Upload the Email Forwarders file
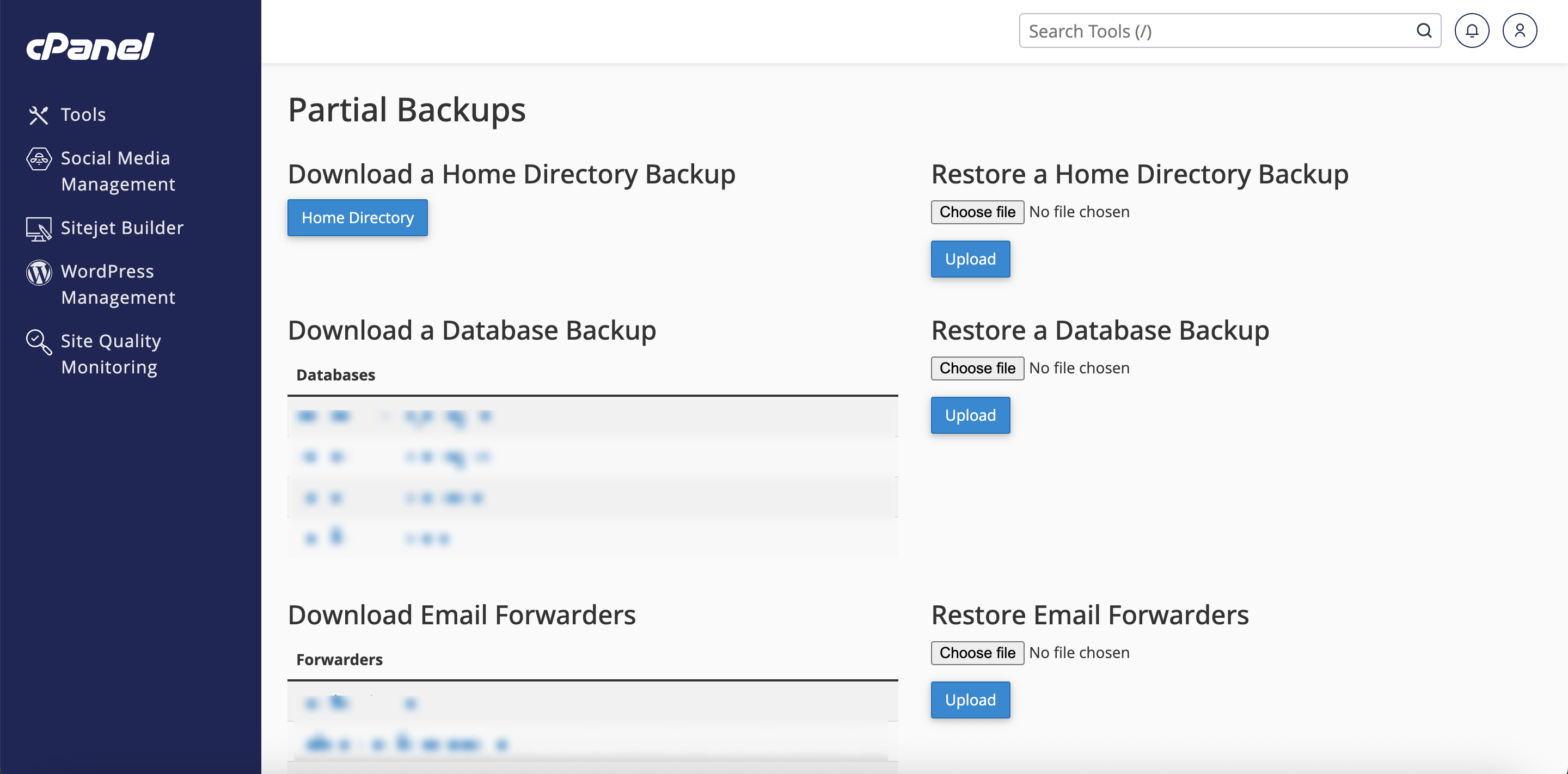Viewport: 1568px width, 774px height. [970, 700]
